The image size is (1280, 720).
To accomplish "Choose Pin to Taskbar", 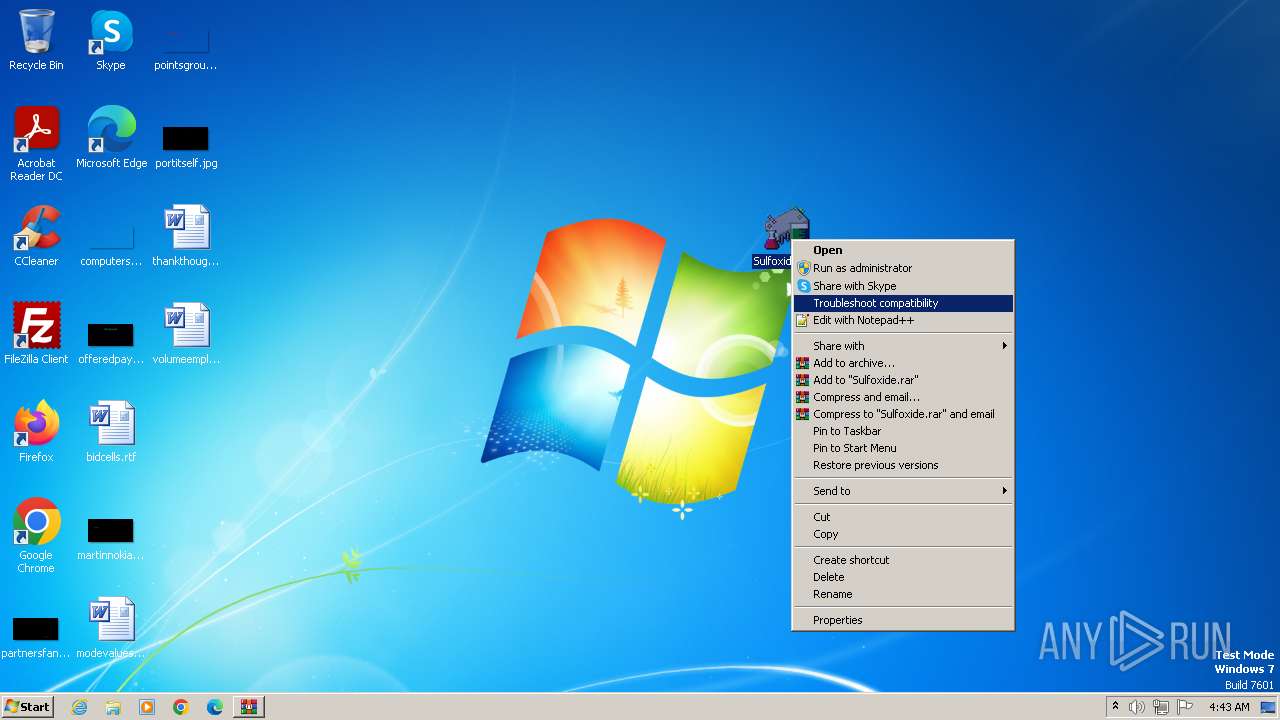I will click(903, 431).
